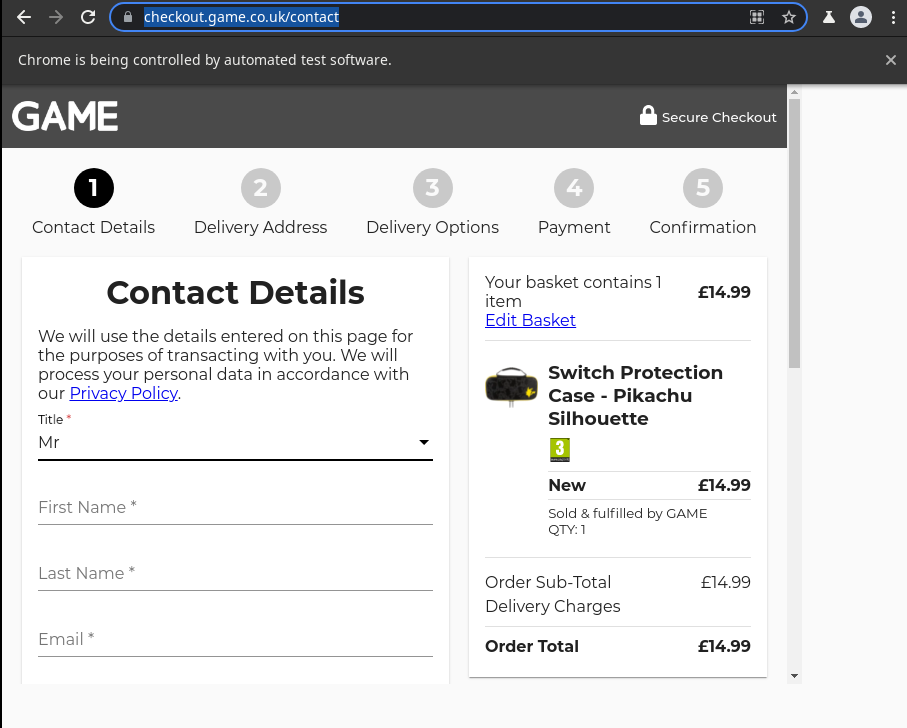
Task: Click 'Sold & fulfilled by GAME' text
Action: click(628, 513)
